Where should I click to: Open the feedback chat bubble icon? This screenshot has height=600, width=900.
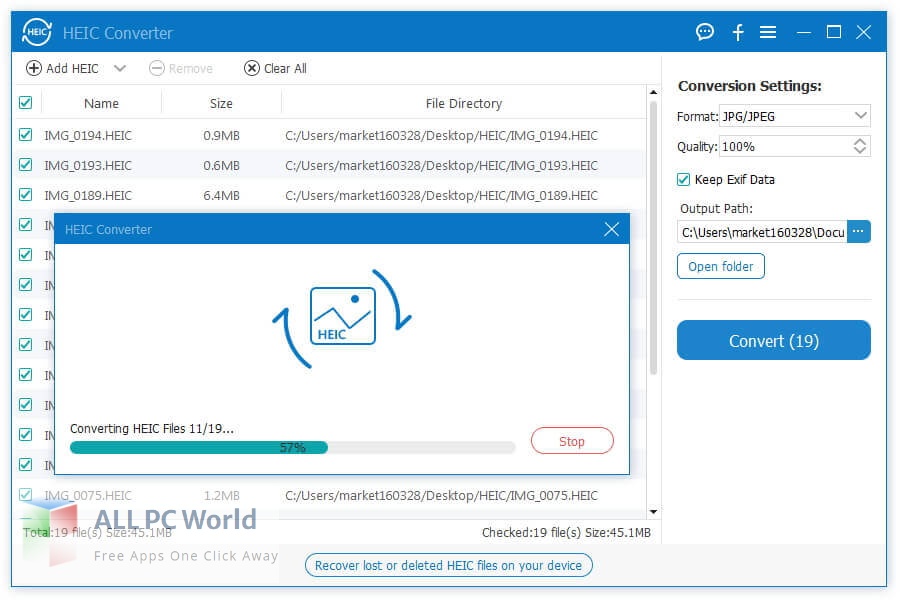(705, 32)
